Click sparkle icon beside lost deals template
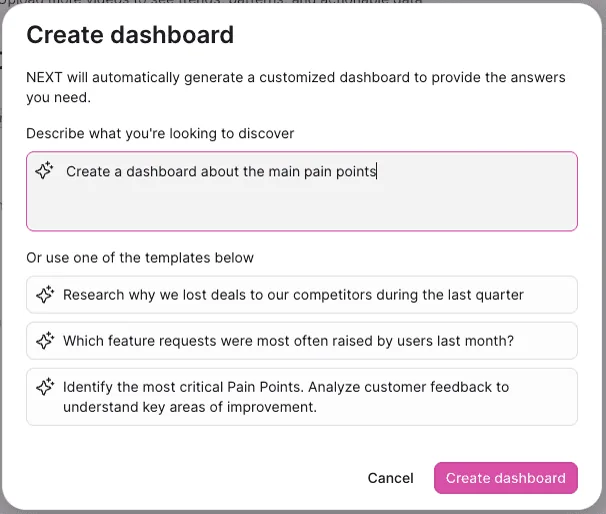This screenshot has height=514, width=606. pos(45,294)
